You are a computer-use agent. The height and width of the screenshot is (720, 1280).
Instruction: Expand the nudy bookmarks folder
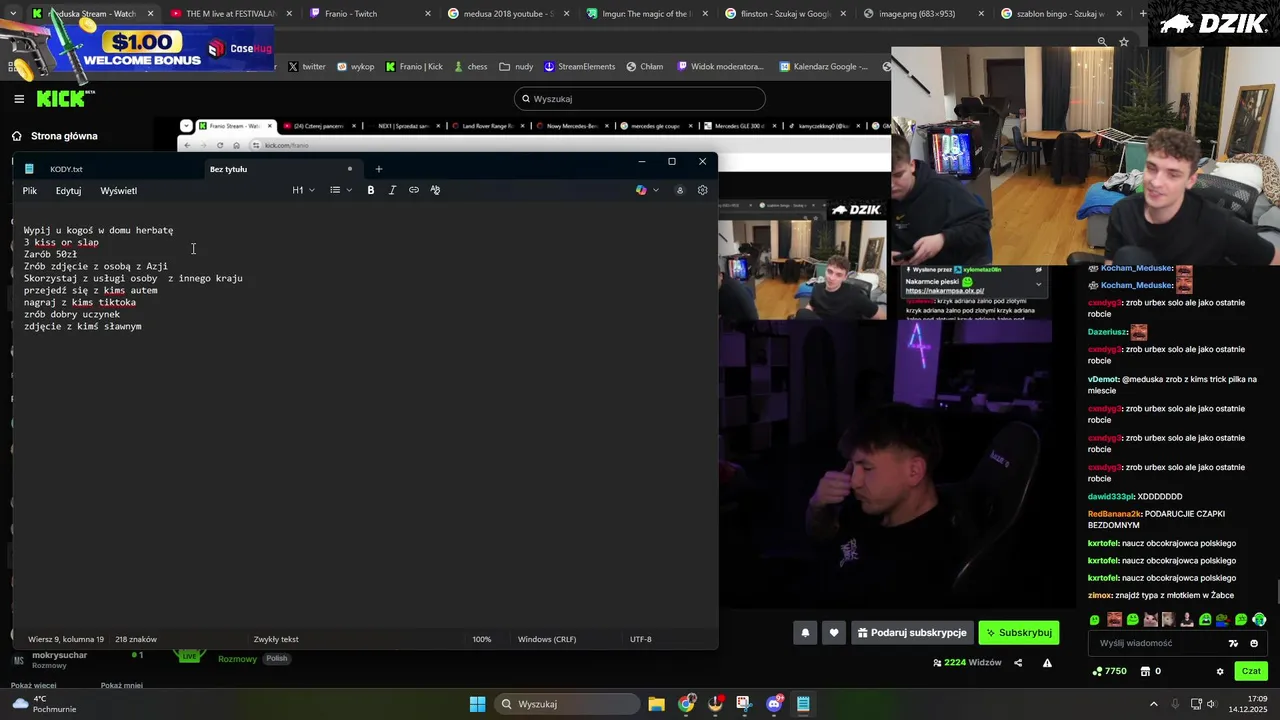(x=517, y=67)
